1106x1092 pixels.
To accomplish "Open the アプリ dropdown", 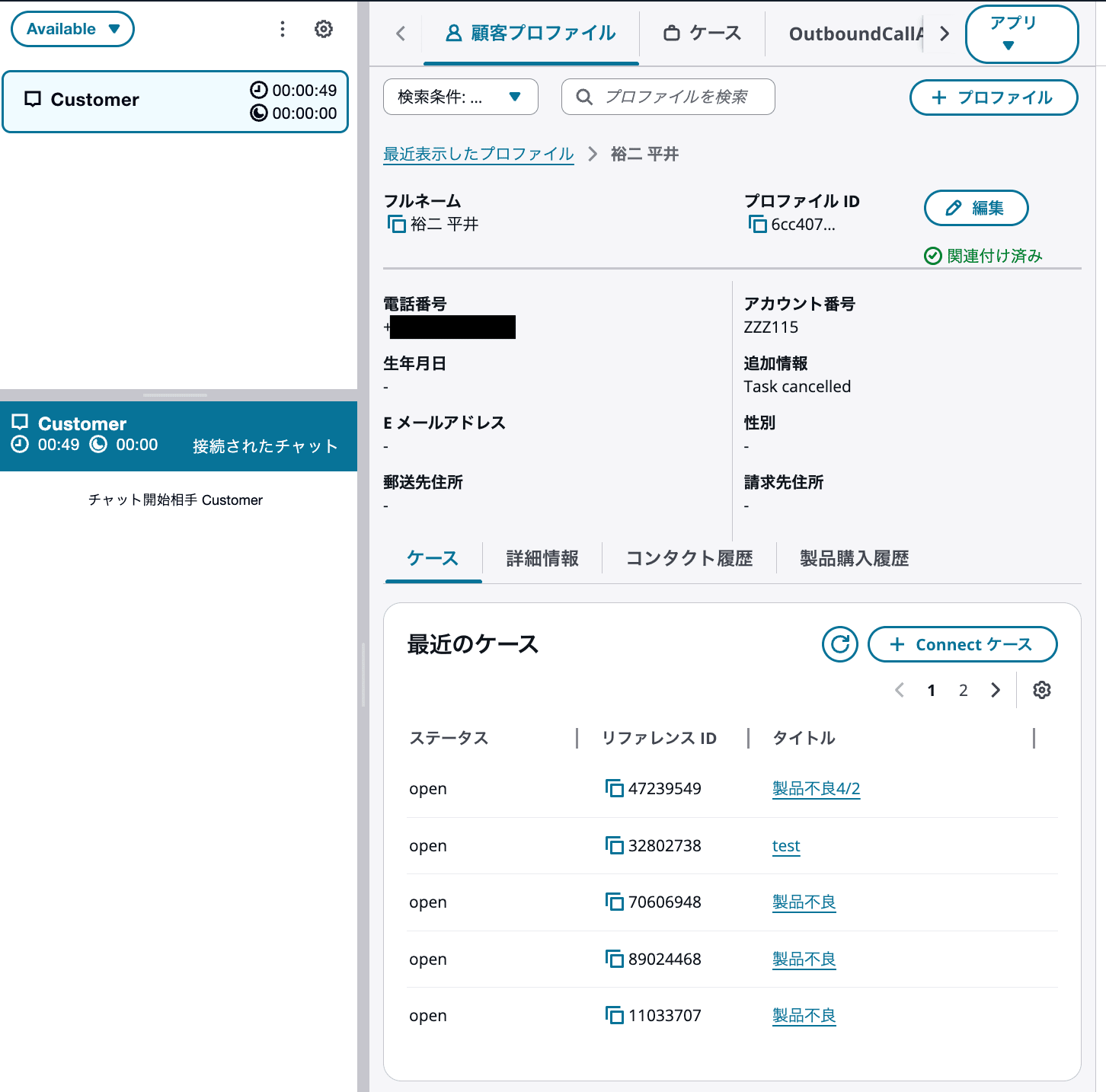I will tap(1021, 34).
